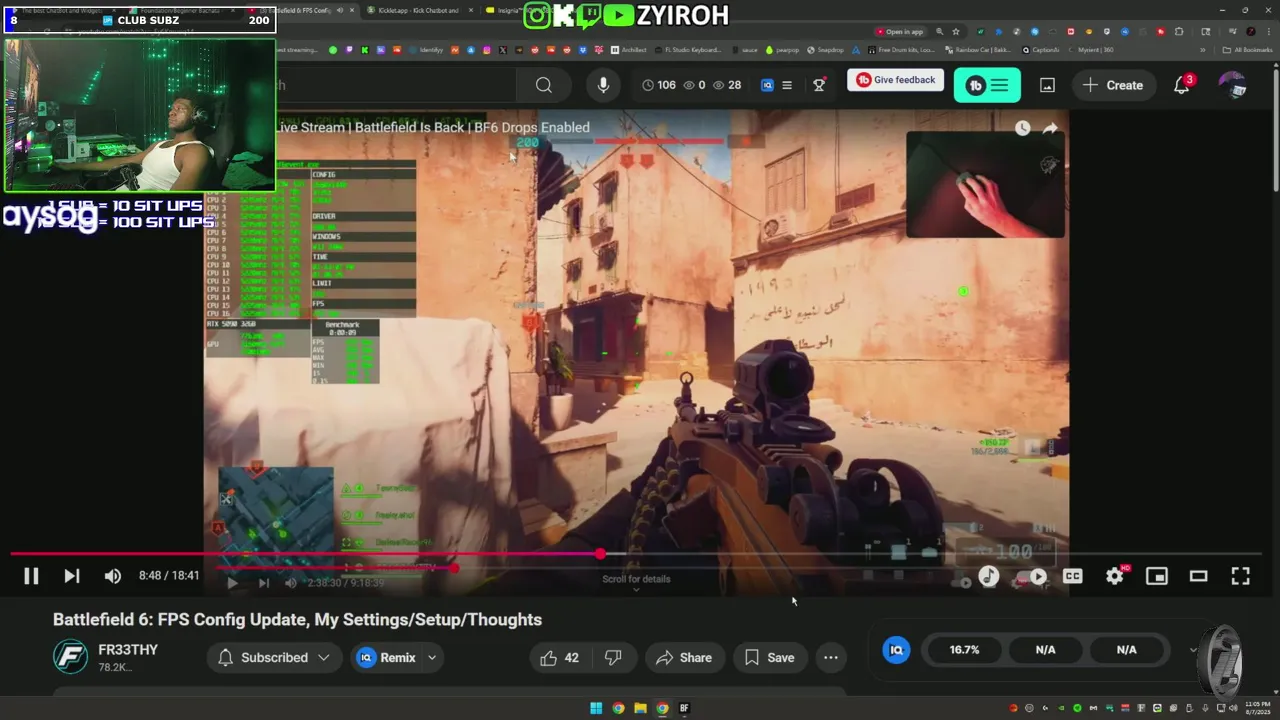Skip to the next video

click(x=72, y=576)
